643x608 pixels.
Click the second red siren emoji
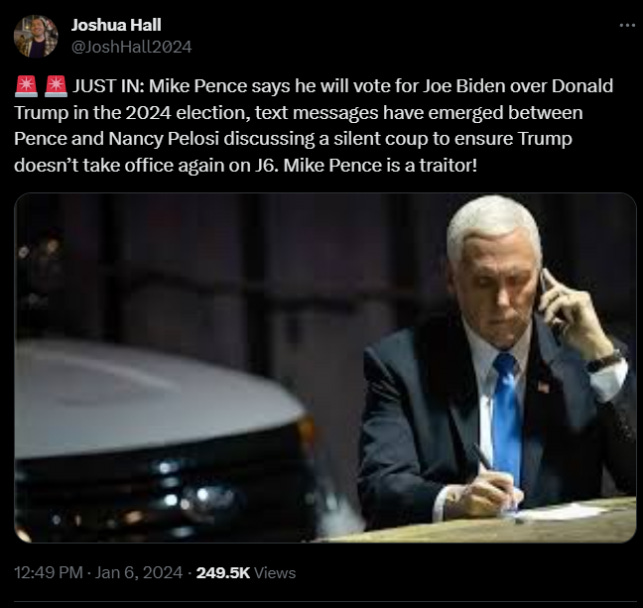56,87
